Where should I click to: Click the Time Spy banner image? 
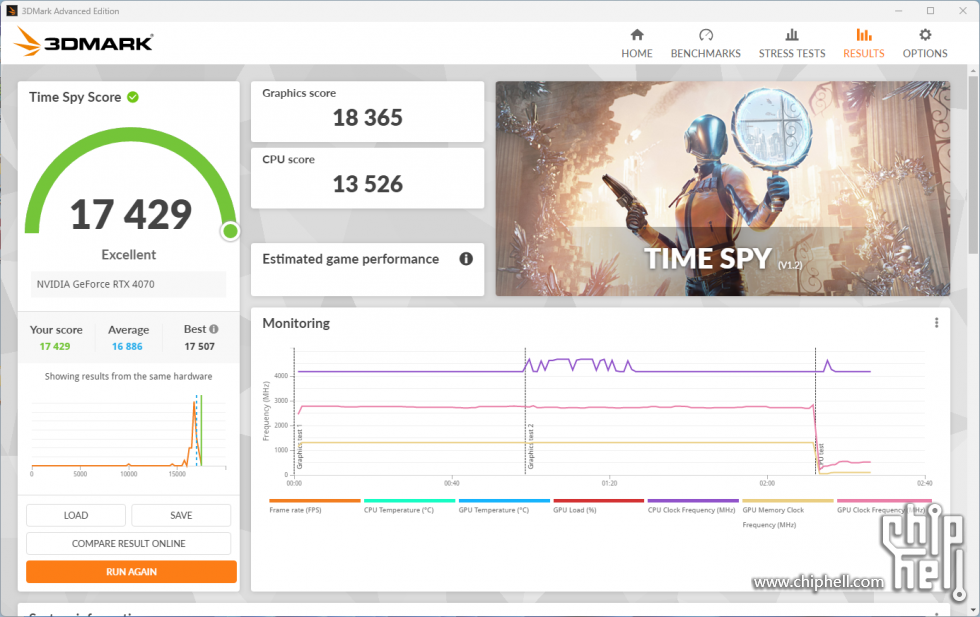[x=722, y=188]
